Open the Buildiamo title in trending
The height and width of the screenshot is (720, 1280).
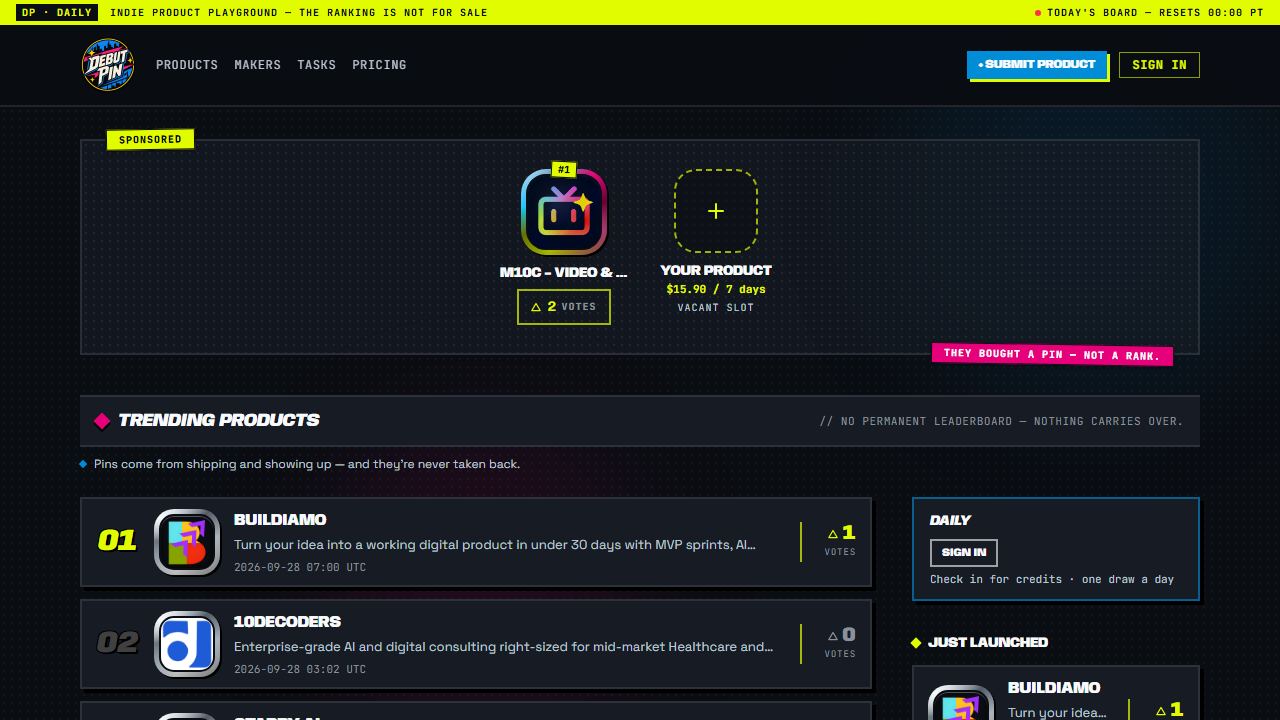280,520
